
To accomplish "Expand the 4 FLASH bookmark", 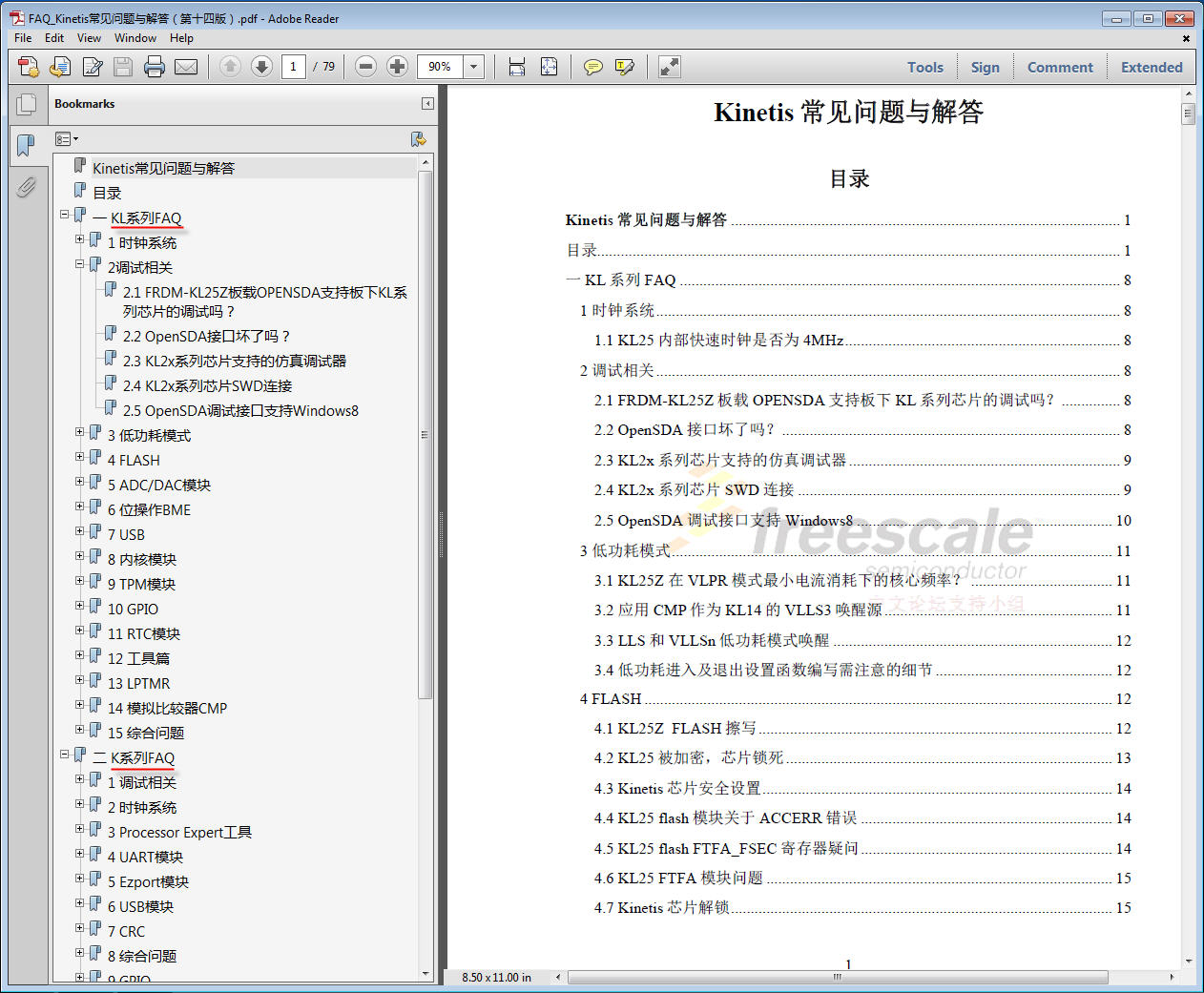I will (80, 457).
